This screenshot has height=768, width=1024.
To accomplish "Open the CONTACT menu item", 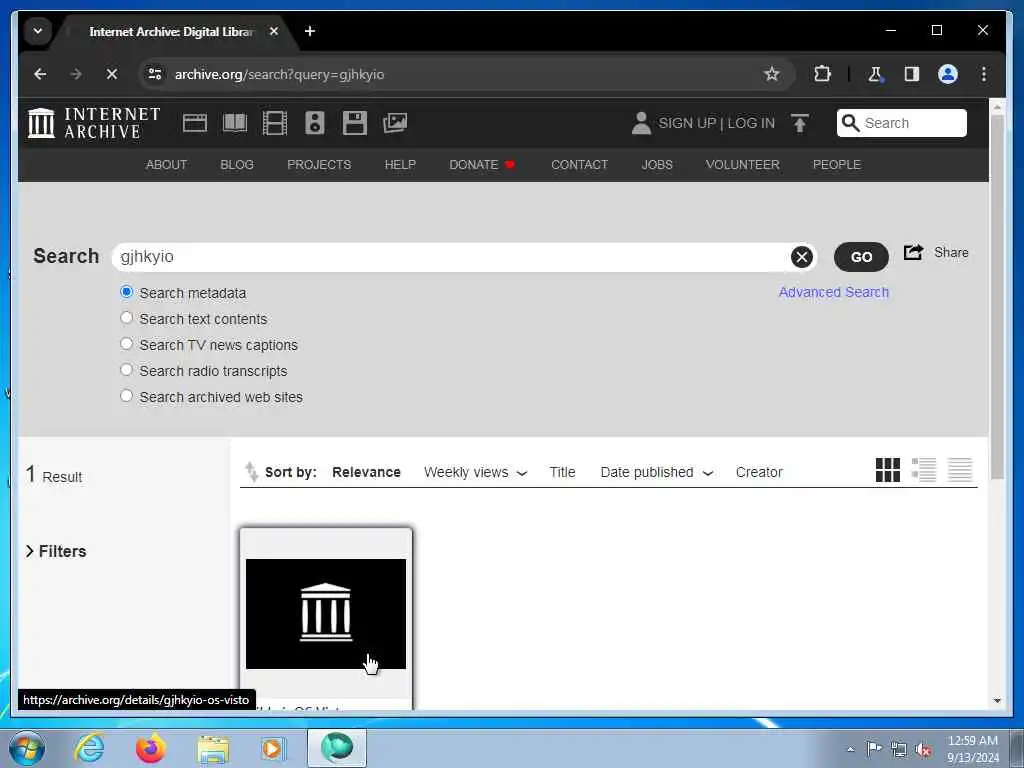I will click(x=579, y=165).
